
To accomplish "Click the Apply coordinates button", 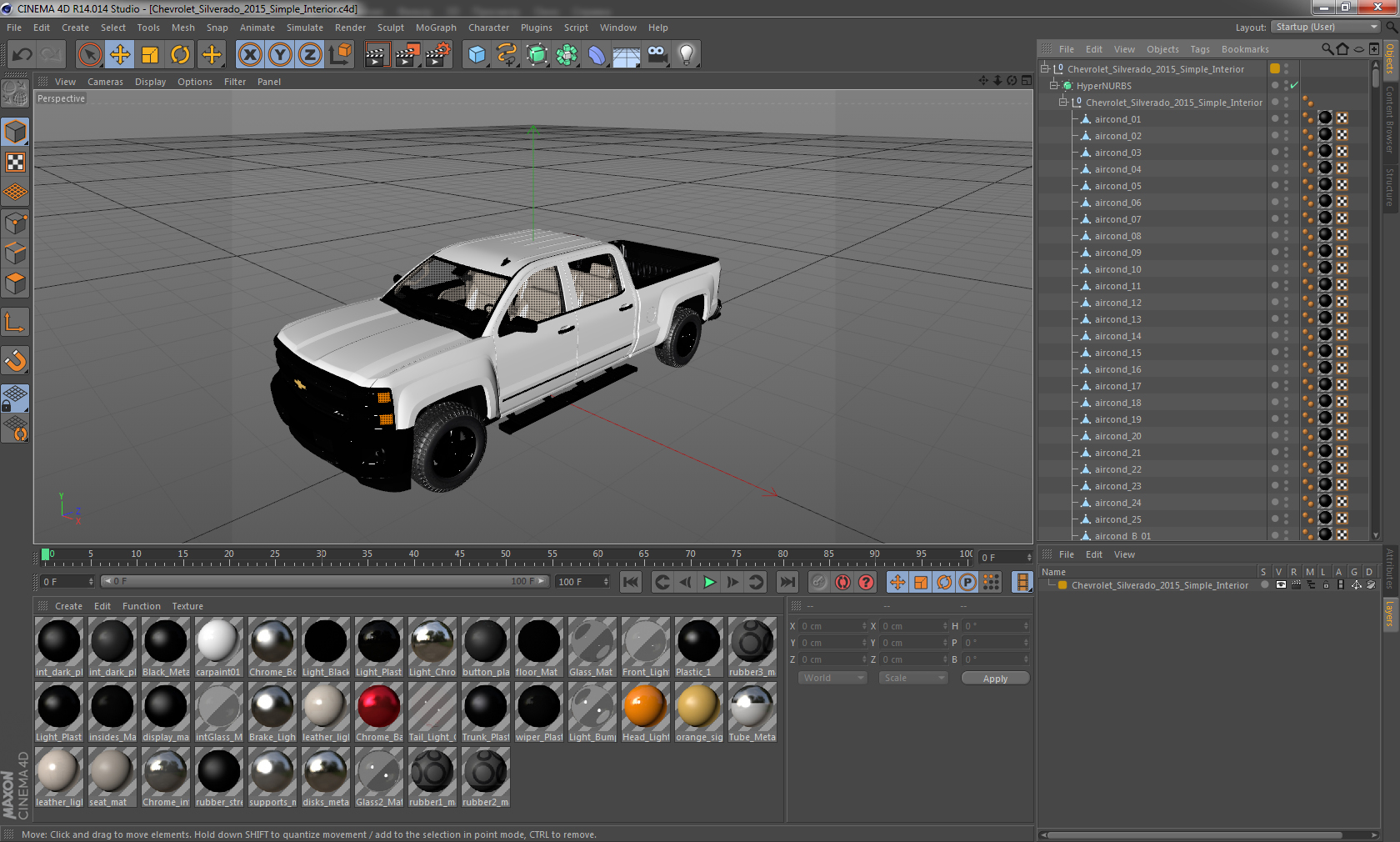I will 995,679.
